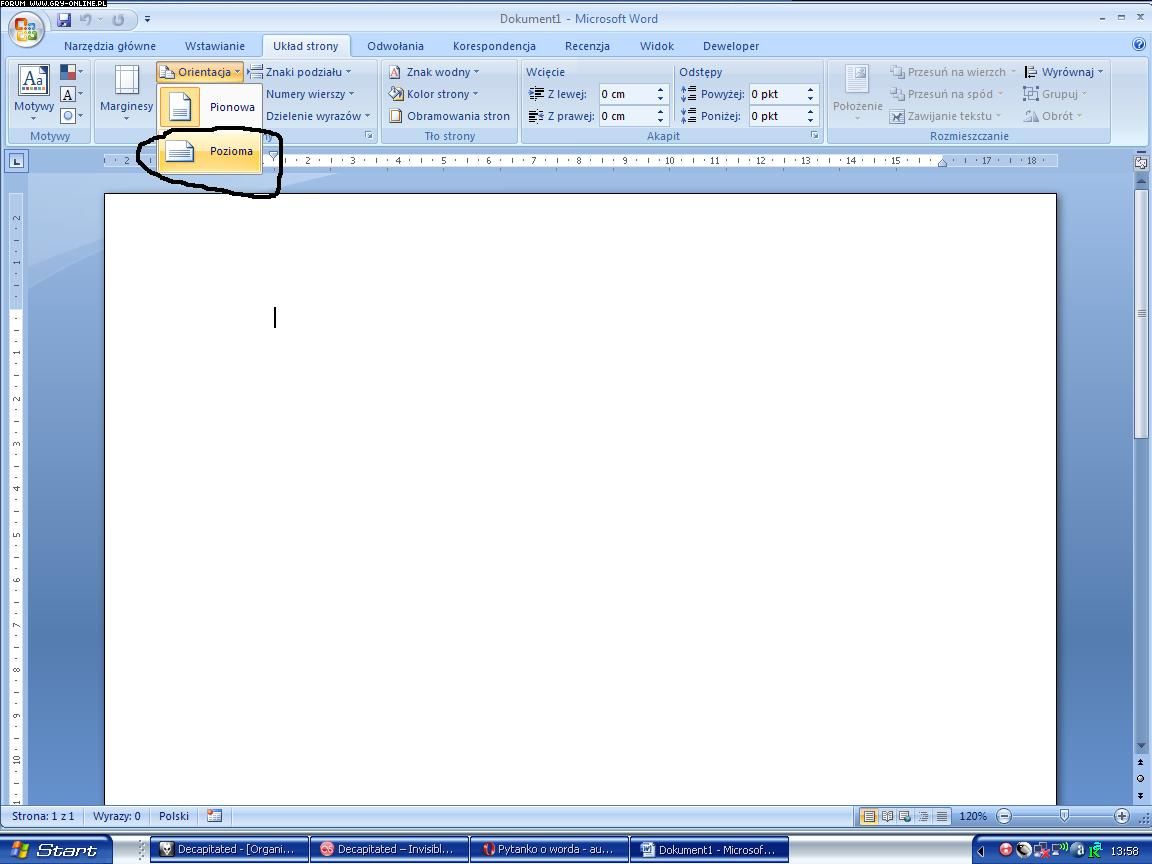1152x864 pixels.
Task: Switch to Wstawianie tab
Action: pyautogui.click(x=215, y=46)
